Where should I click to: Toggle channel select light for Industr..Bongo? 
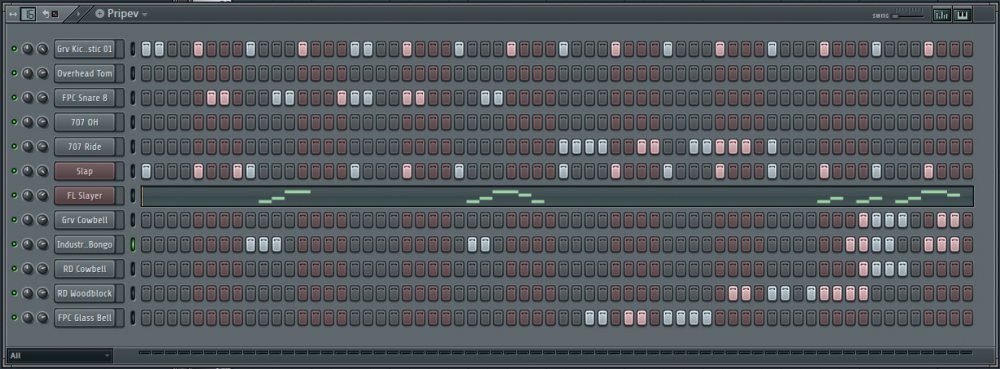(133, 245)
